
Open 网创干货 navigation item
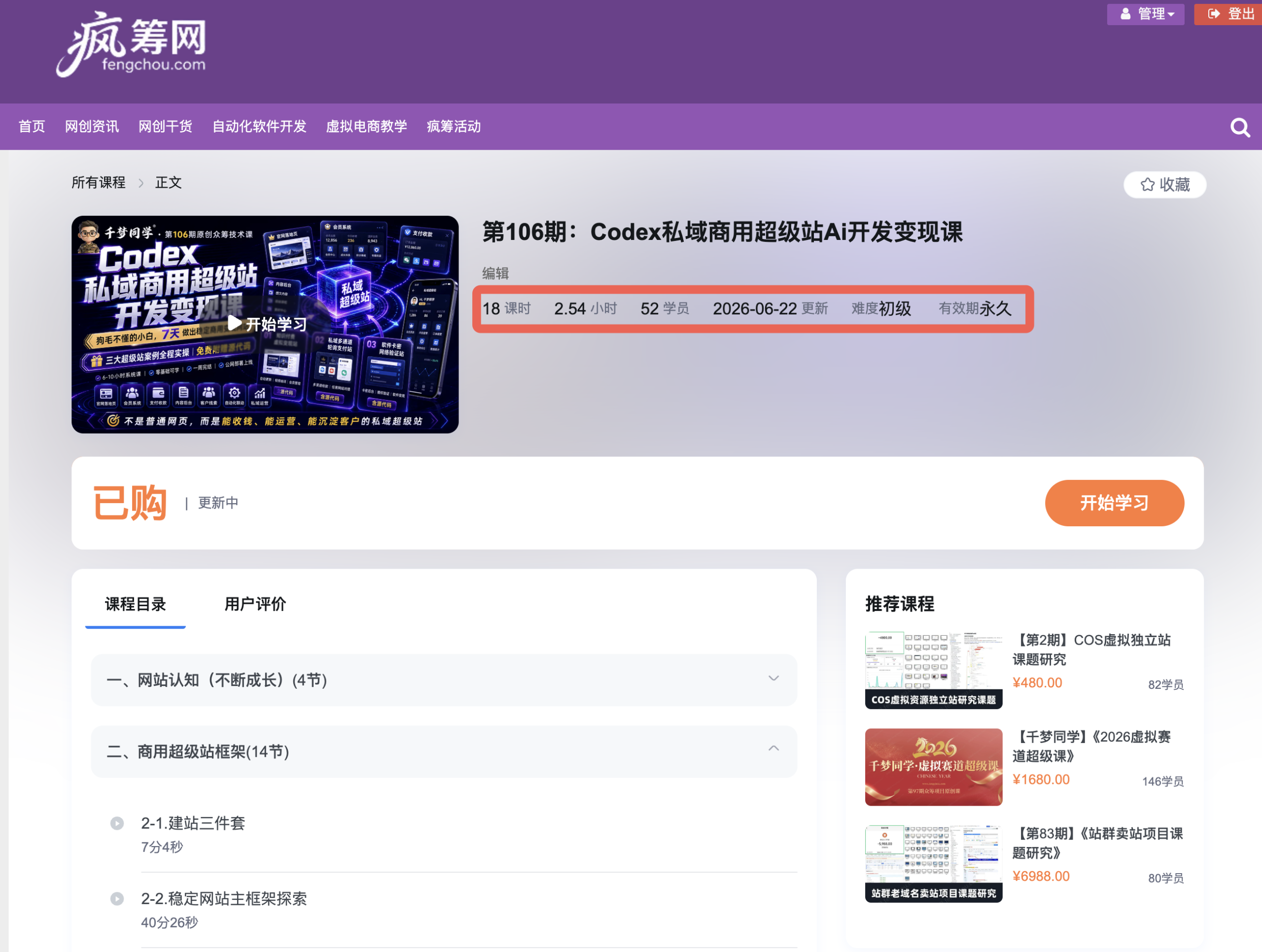coord(166,127)
